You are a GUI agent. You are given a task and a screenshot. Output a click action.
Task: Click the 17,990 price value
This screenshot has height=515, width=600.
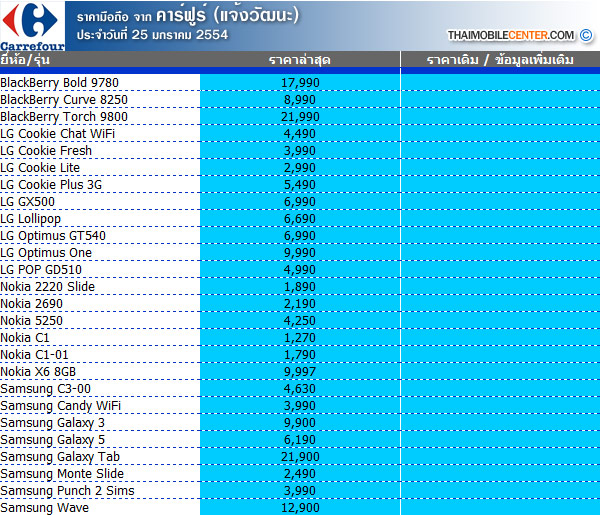point(300,83)
